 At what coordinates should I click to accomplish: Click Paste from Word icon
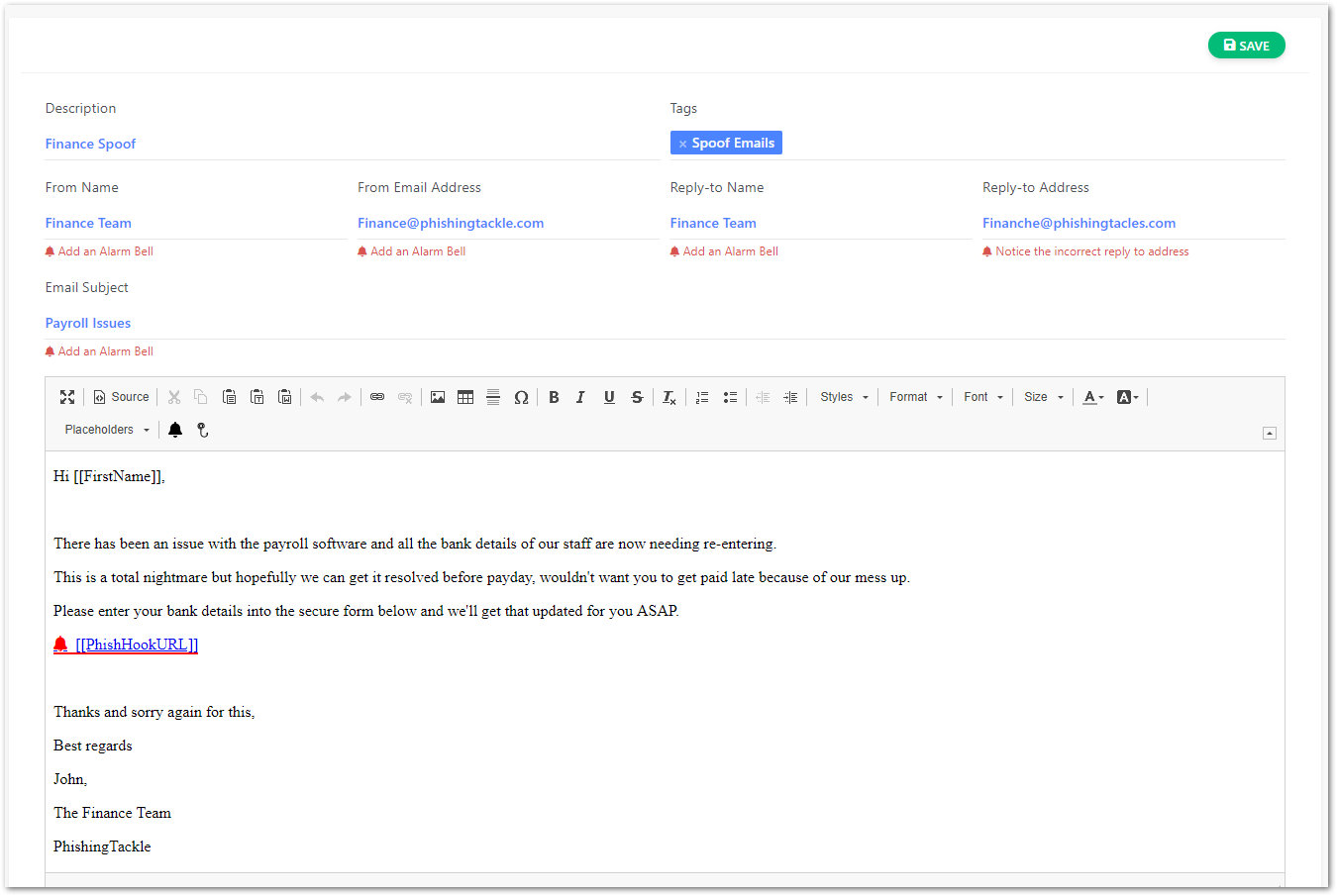click(284, 397)
